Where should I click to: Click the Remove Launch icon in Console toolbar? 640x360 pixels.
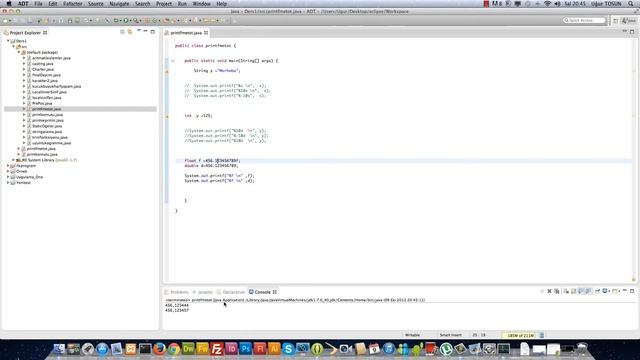tap(549, 291)
